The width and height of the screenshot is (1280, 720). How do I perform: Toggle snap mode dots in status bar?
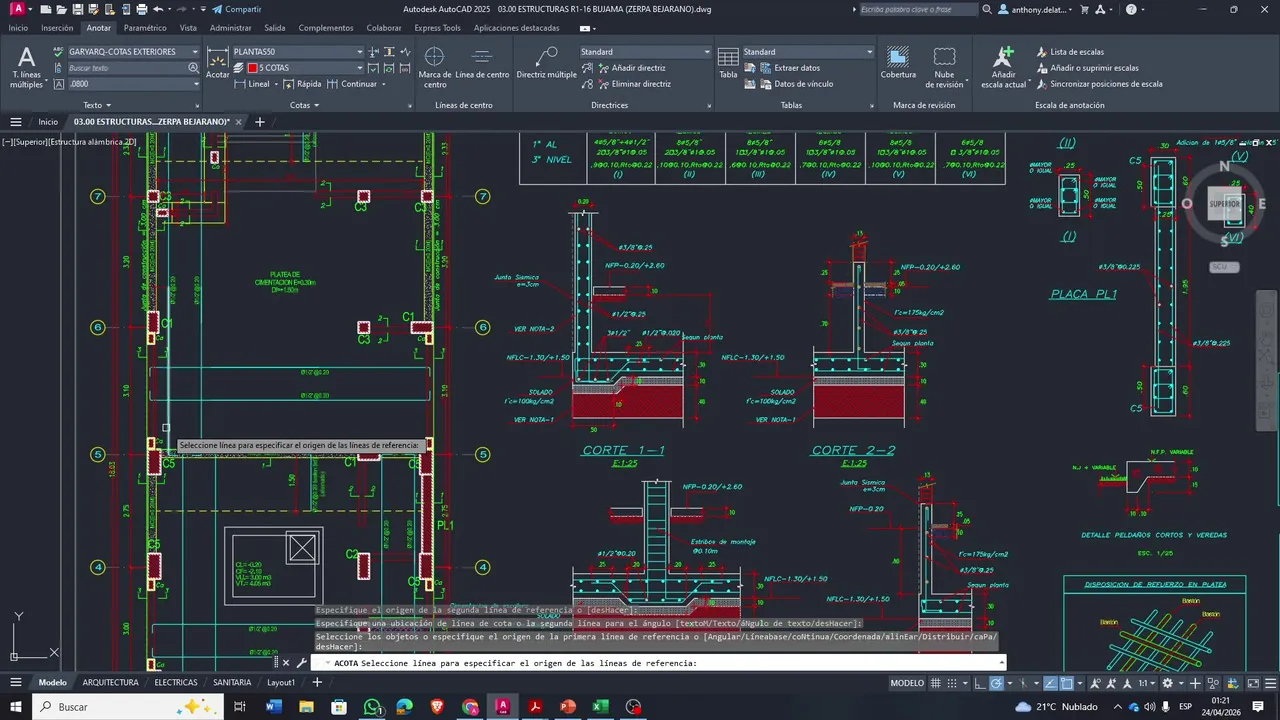click(x=952, y=683)
